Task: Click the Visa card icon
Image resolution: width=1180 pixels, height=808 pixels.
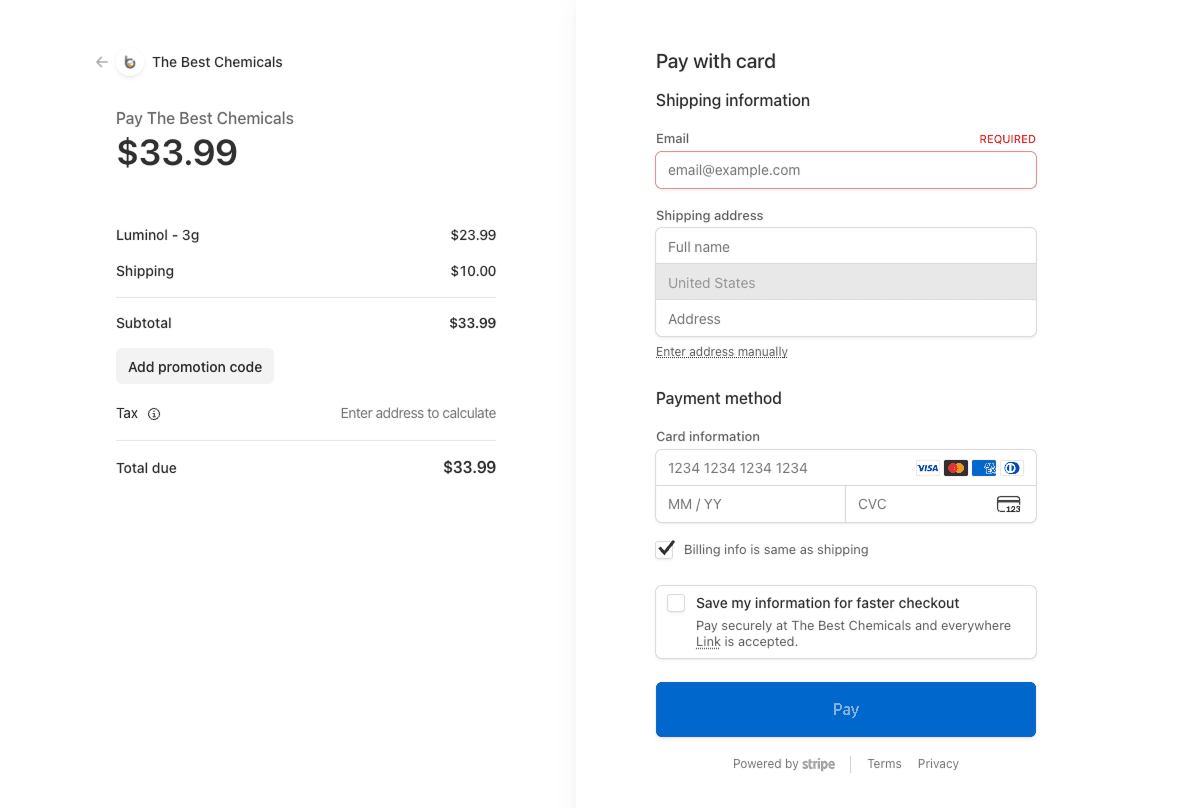Action: point(927,468)
